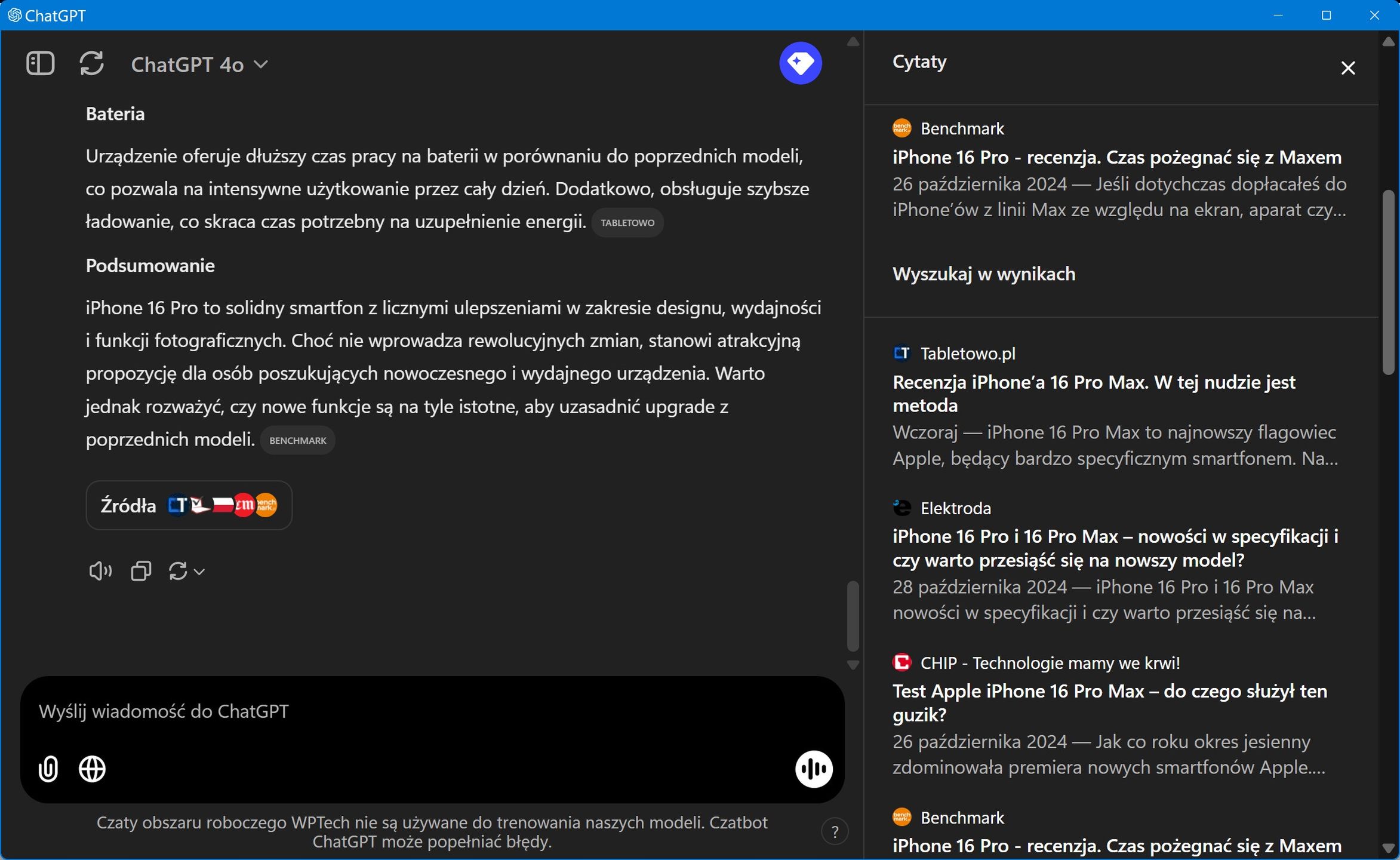
Task: Click the Cytaty panel scroll up arrow
Action: point(1388,42)
